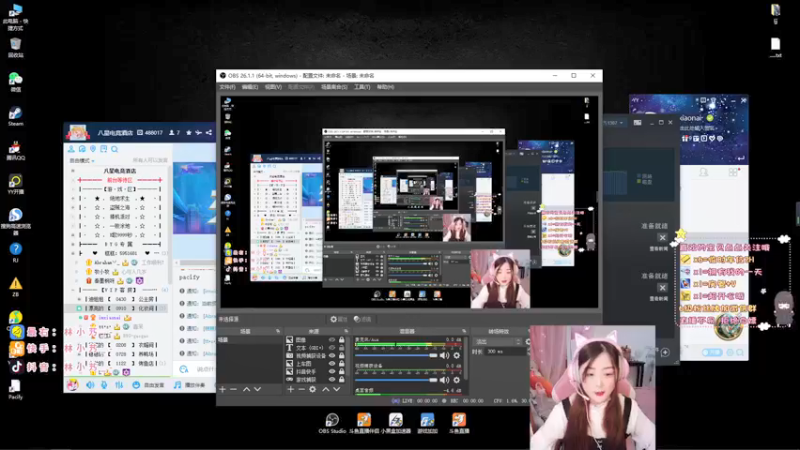Open the YY开播 desktop icon
This screenshot has height=450, width=800.
[x=15, y=184]
